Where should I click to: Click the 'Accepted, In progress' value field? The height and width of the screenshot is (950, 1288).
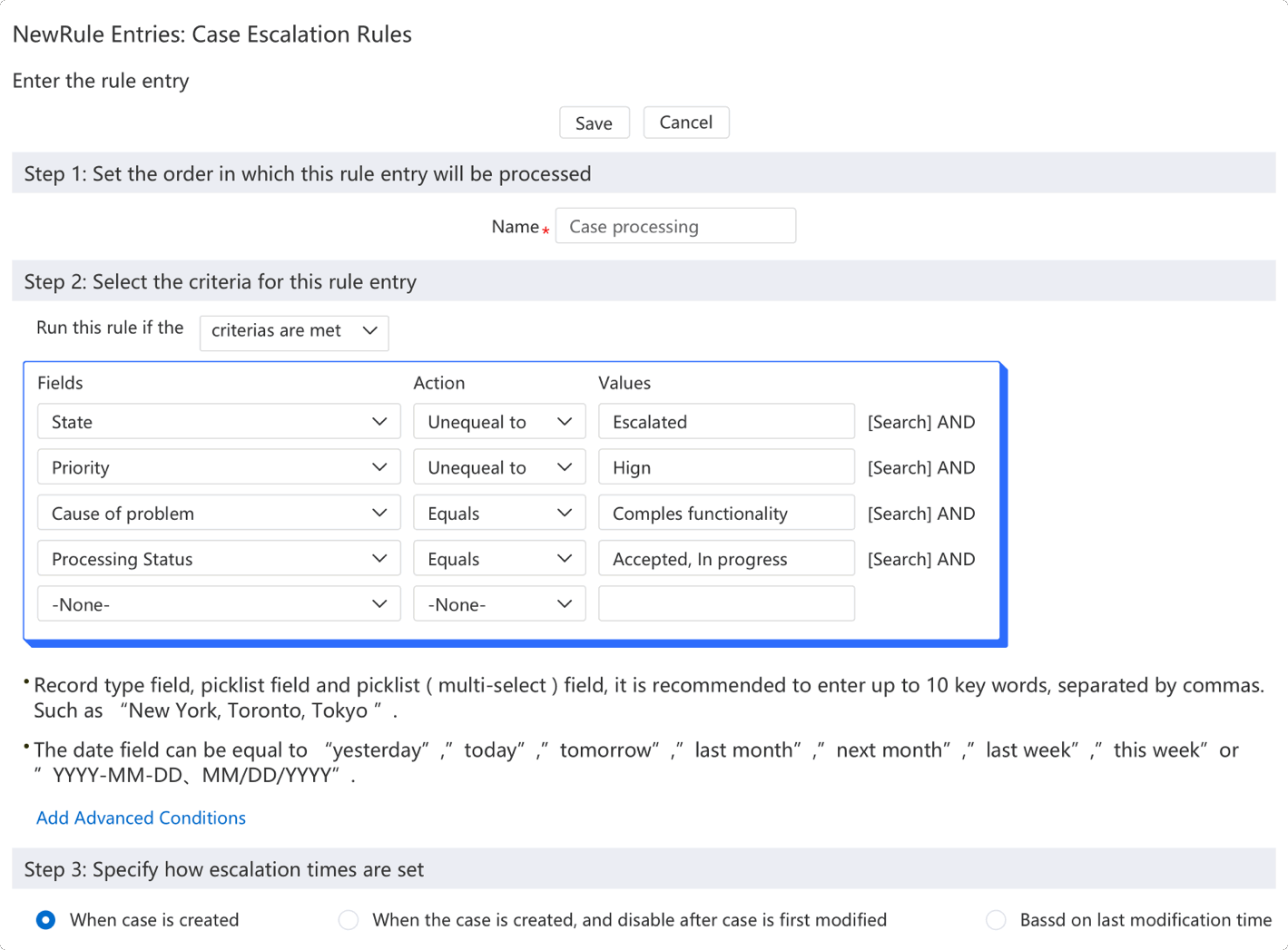coord(726,559)
